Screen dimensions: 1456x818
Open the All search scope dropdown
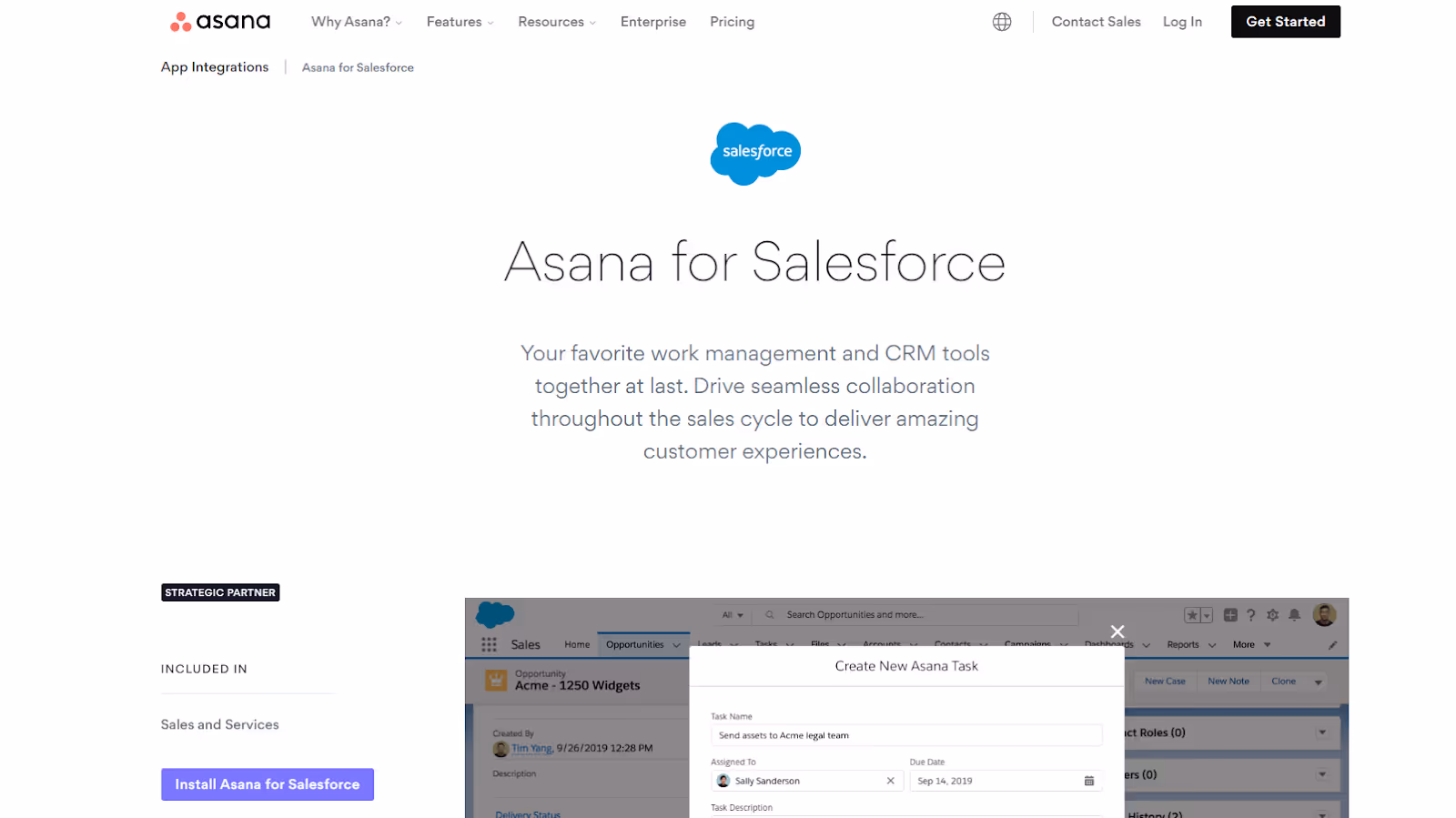733,615
